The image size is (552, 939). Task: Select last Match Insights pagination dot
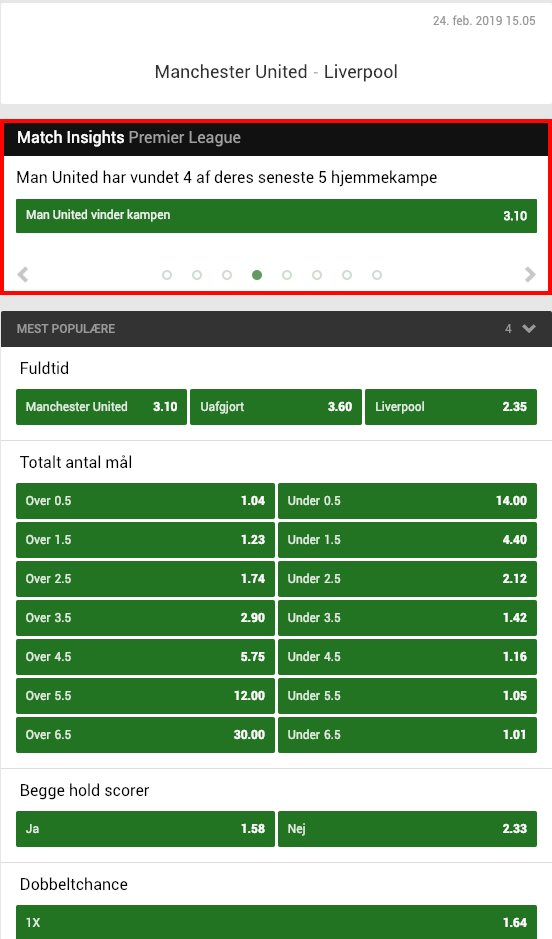click(377, 275)
